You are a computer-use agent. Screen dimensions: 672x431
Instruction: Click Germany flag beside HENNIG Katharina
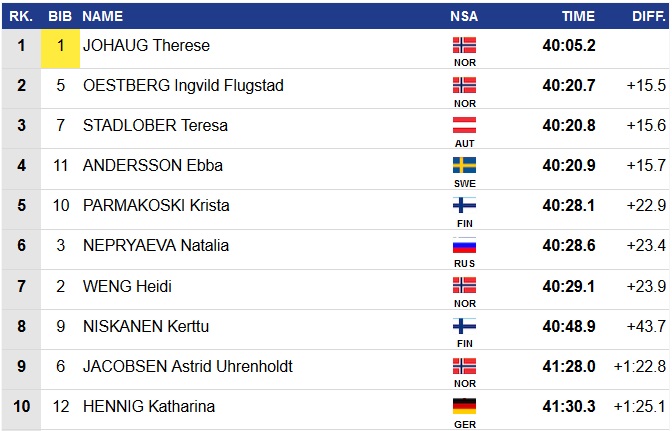pos(464,405)
